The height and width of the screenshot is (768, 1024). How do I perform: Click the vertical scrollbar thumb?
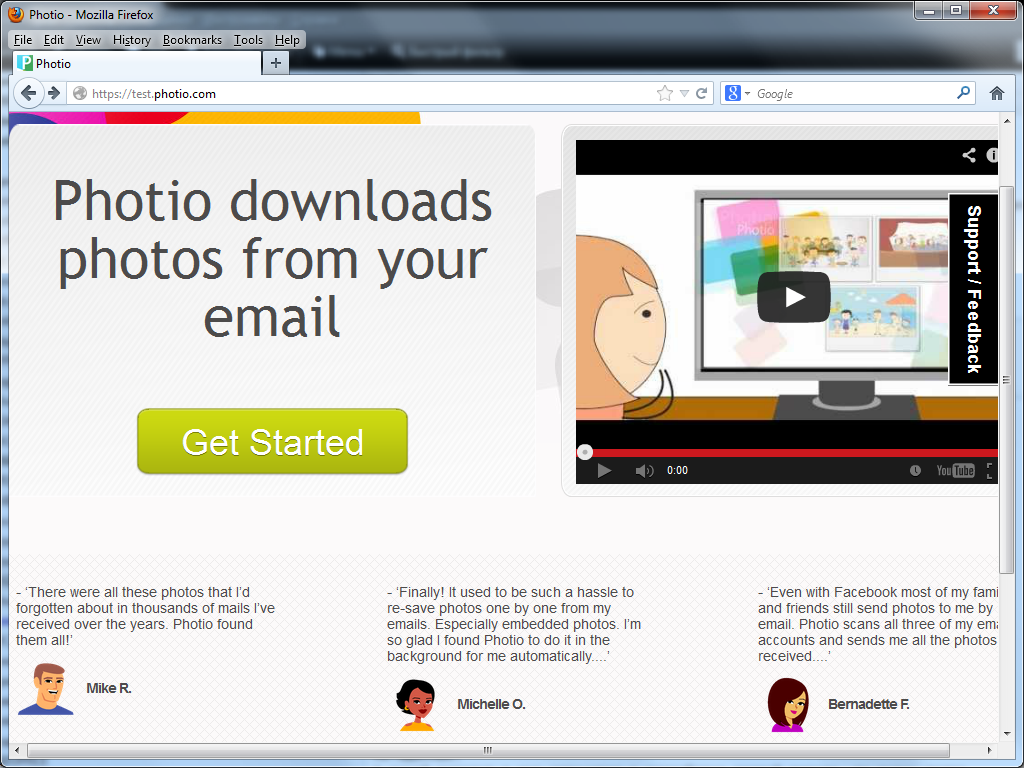pos(1006,379)
